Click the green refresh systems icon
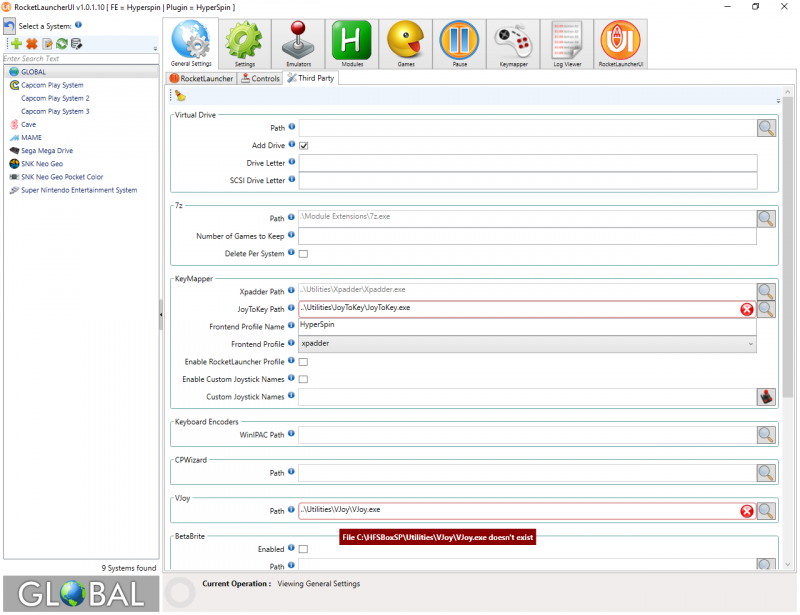Screen dimensions: 800x615 click(x=62, y=44)
